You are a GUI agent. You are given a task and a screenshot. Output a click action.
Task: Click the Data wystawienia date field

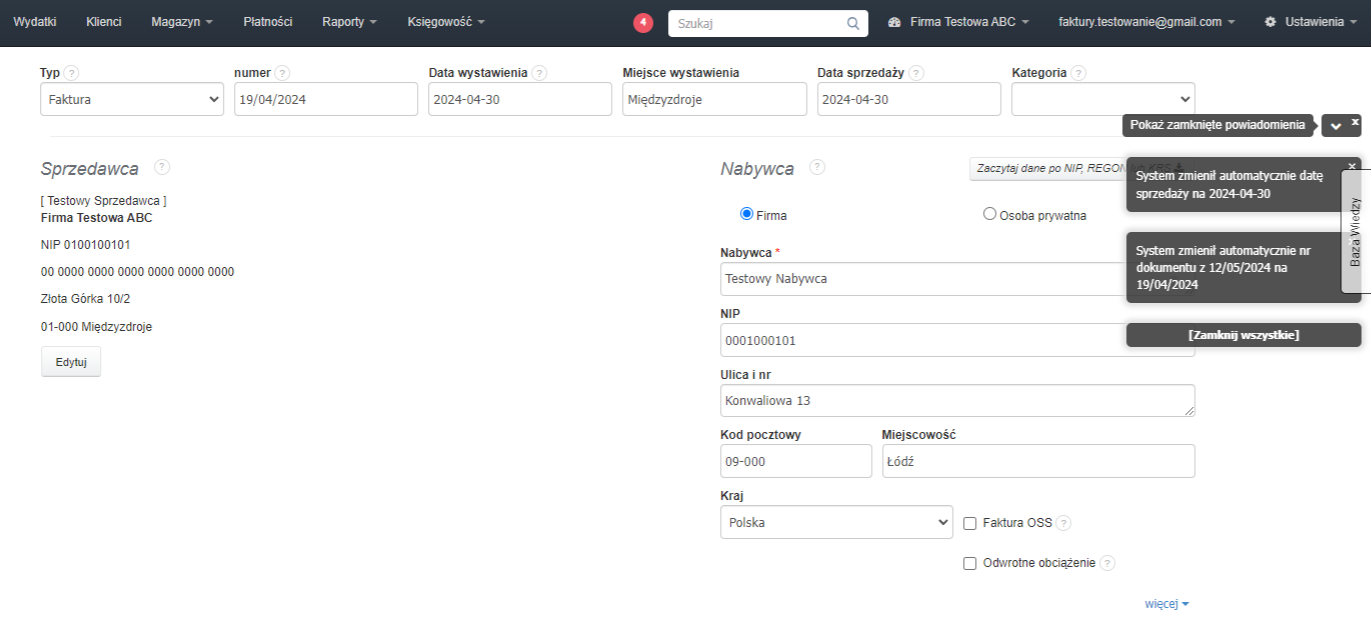(x=520, y=99)
